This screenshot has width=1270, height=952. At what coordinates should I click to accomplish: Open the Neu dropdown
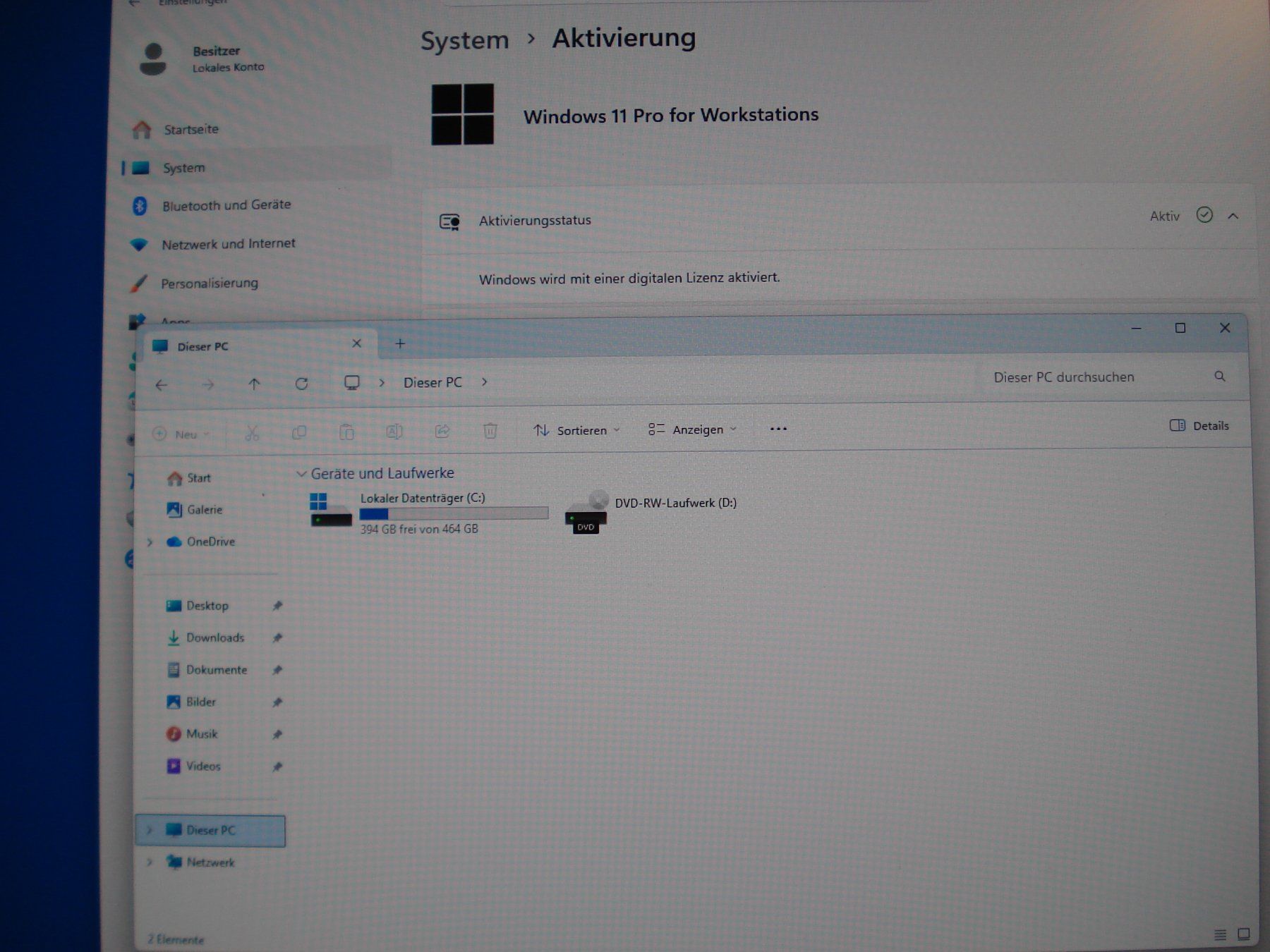tap(182, 434)
